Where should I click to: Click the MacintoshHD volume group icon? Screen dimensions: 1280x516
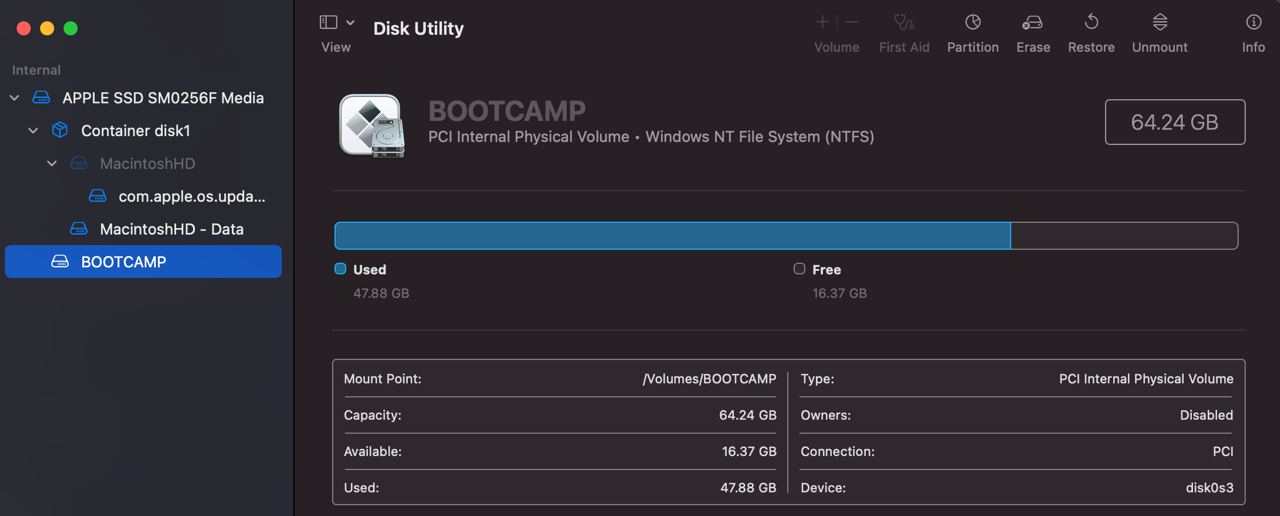79,164
